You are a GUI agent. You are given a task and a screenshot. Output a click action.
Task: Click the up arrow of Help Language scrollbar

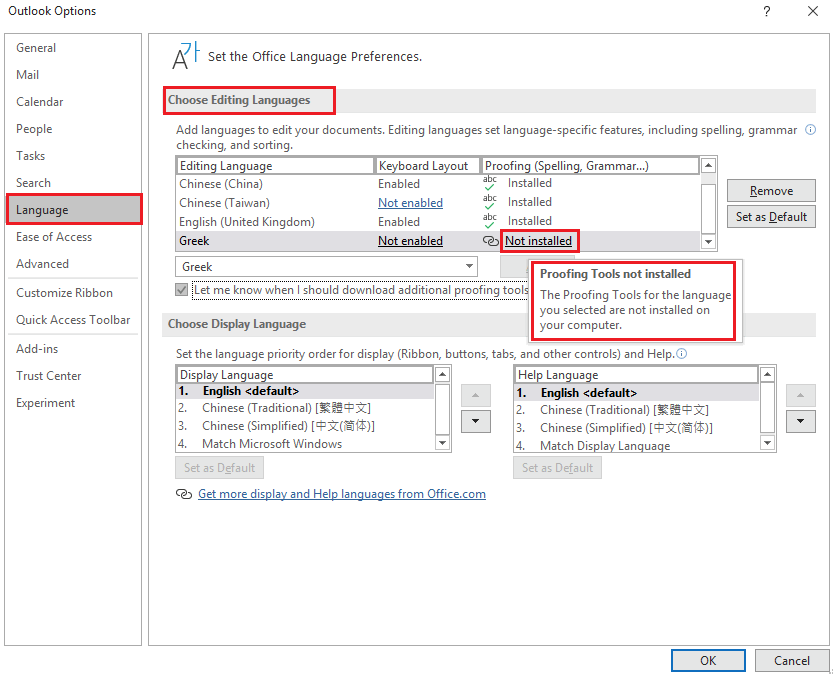click(767, 374)
